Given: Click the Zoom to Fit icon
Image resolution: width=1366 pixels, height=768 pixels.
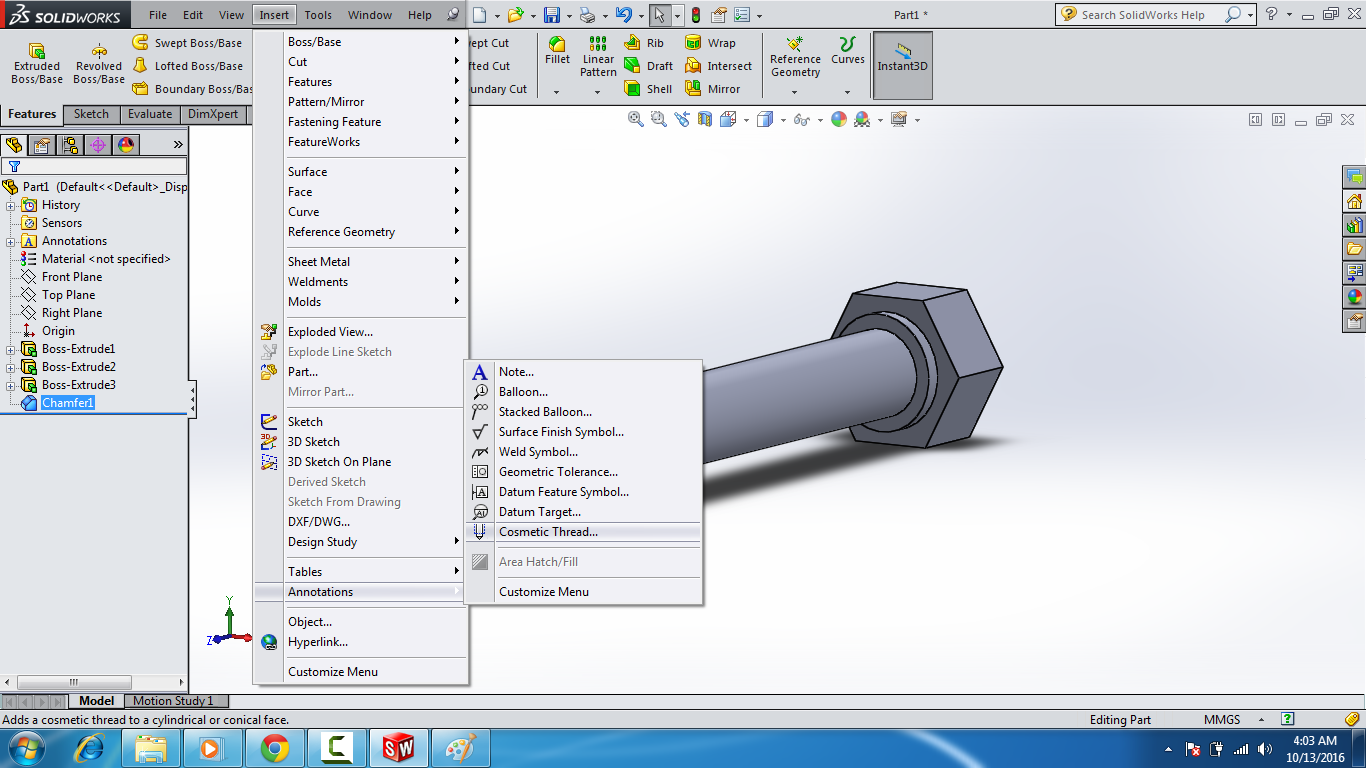Looking at the screenshot, I should tap(635, 119).
